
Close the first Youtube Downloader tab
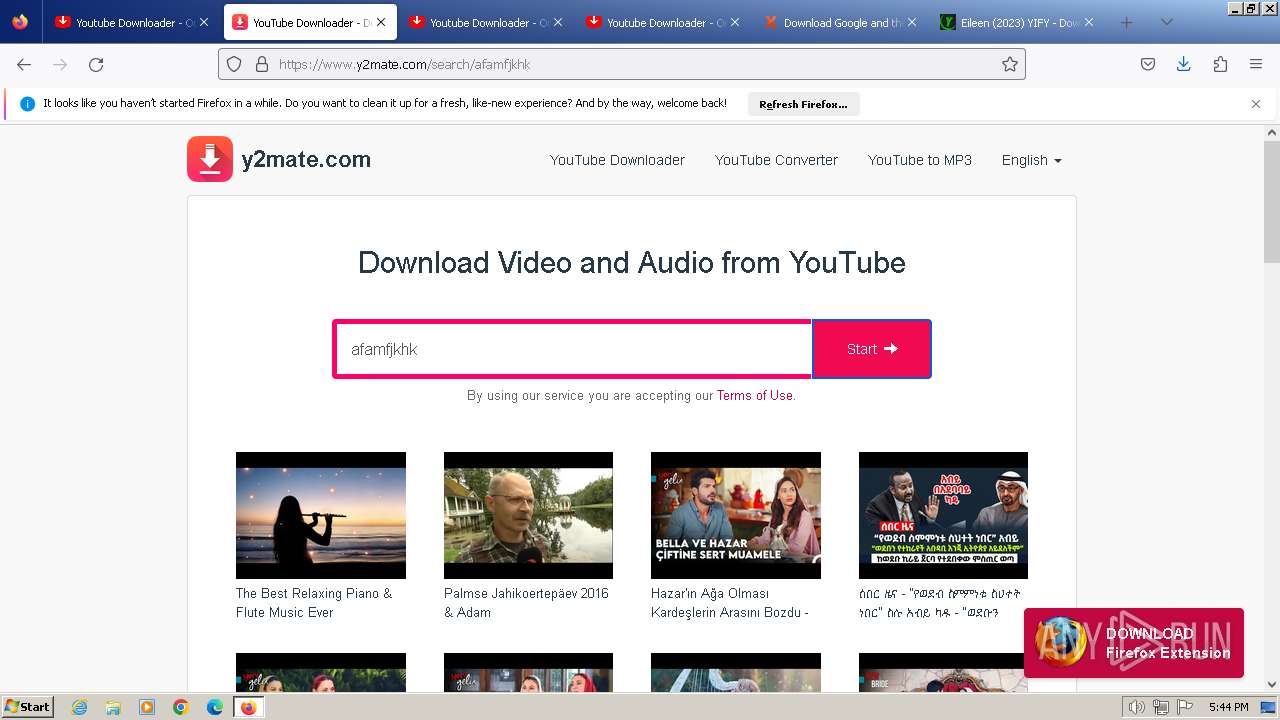pos(204,22)
